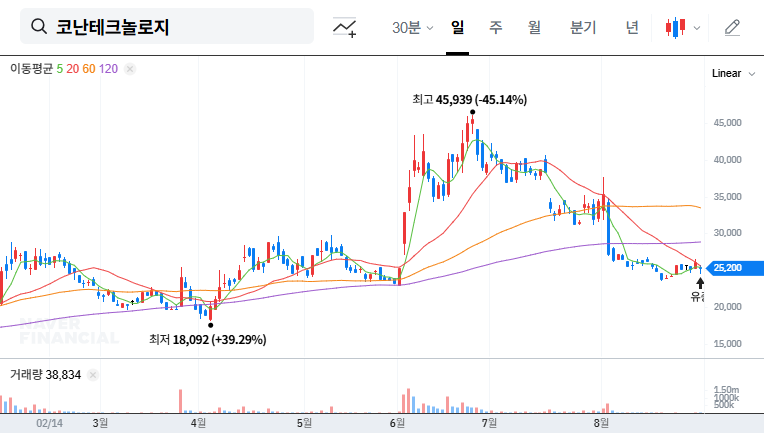The image size is (764, 433).
Task: Switch to the 년 yearly tab
Action: [x=632, y=27]
